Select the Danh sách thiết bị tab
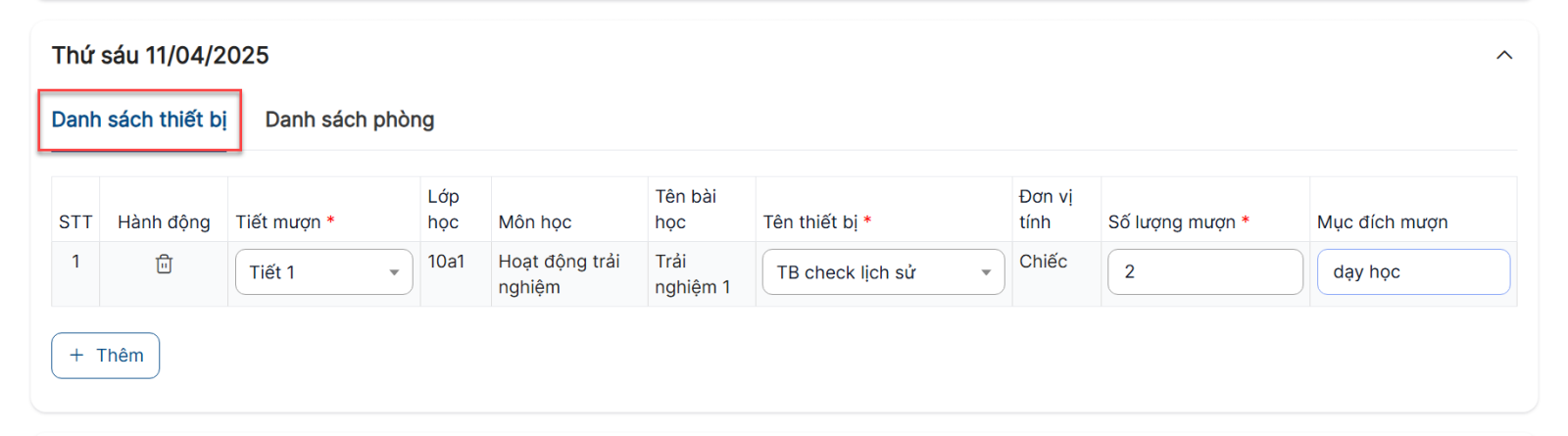 [x=139, y=120]
